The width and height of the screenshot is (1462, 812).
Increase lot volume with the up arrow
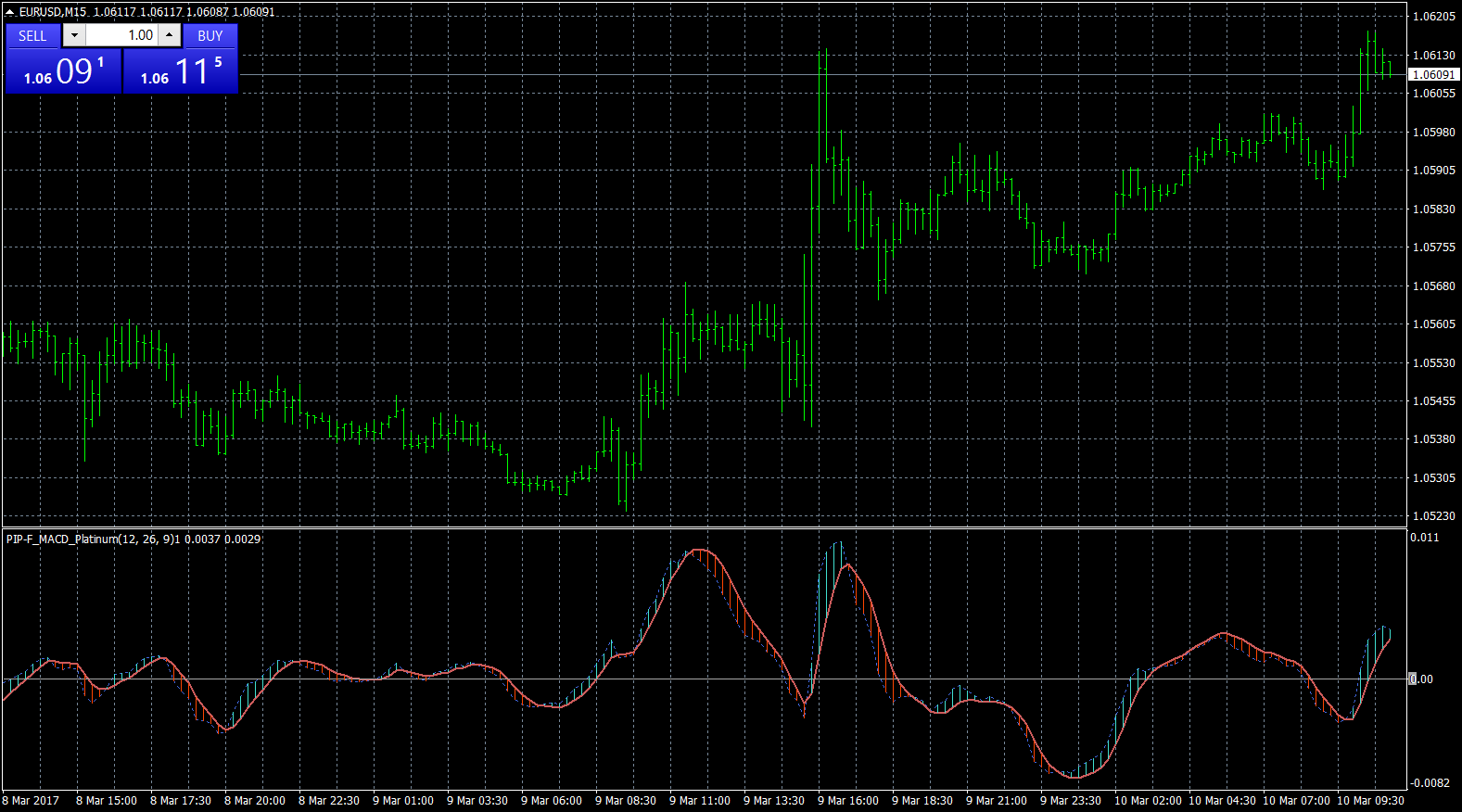coord(169,35)
